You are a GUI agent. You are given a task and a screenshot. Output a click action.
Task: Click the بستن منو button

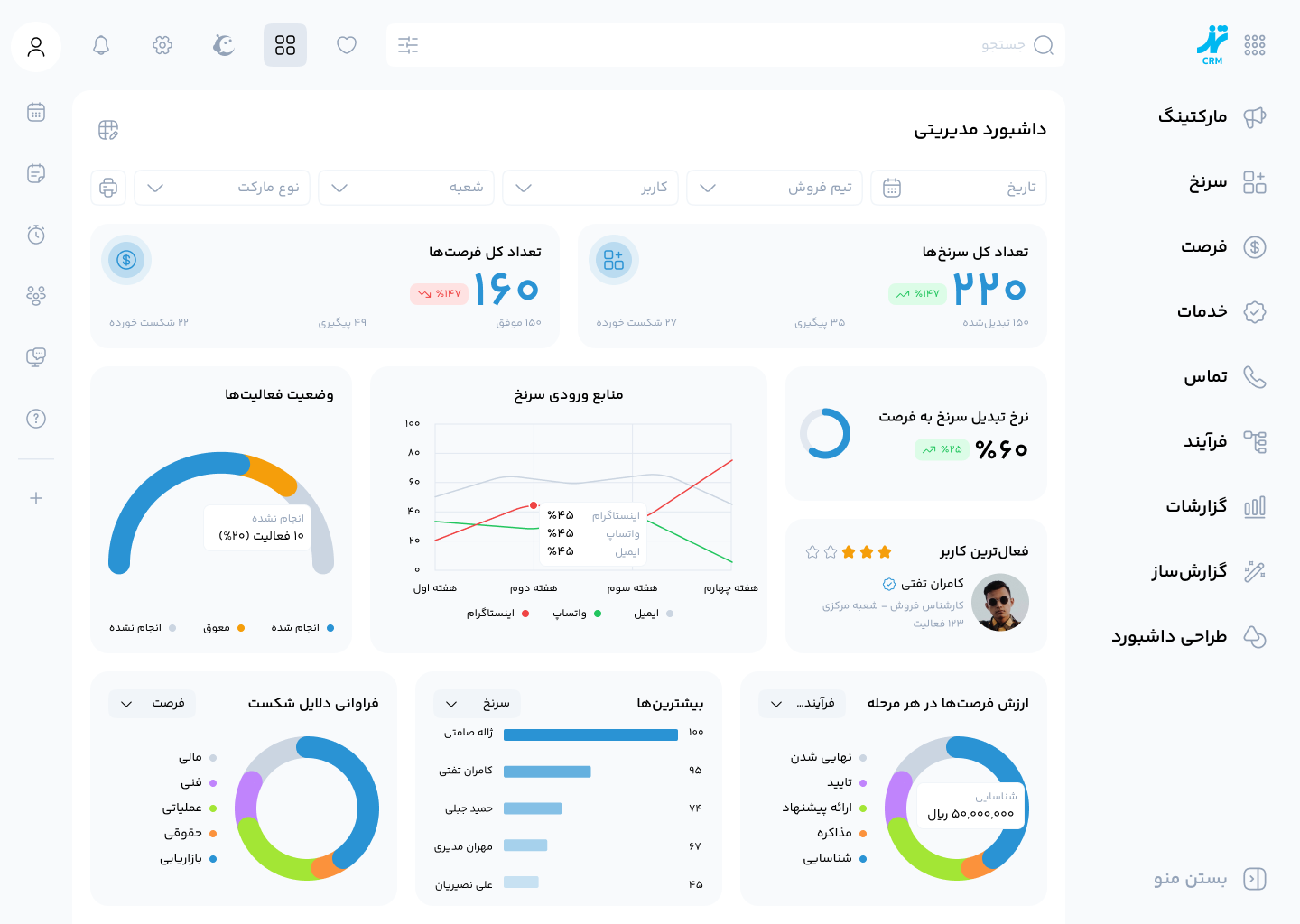tap(1188, 878)
